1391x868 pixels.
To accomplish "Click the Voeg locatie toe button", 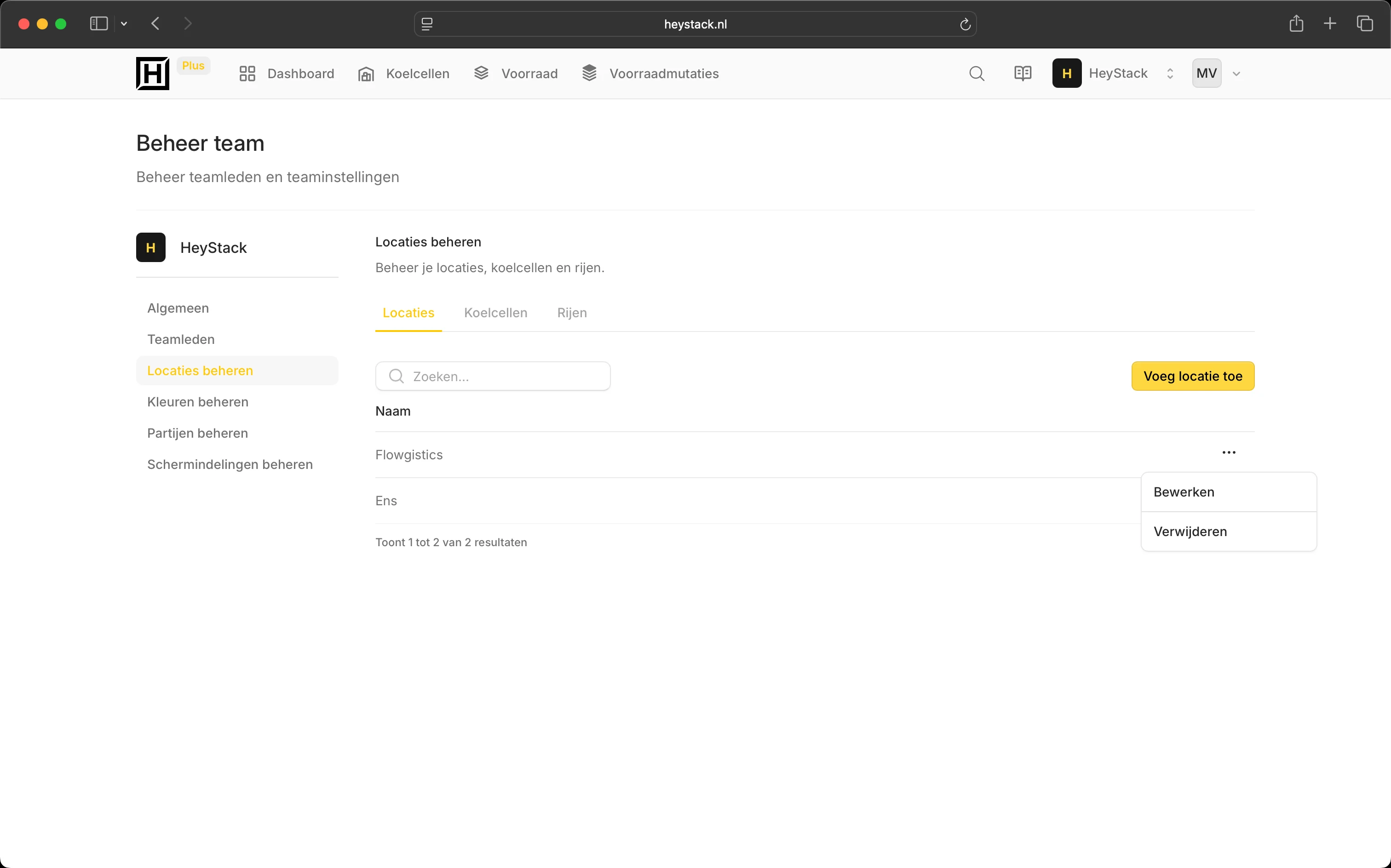I will [x=1192, y=376].
